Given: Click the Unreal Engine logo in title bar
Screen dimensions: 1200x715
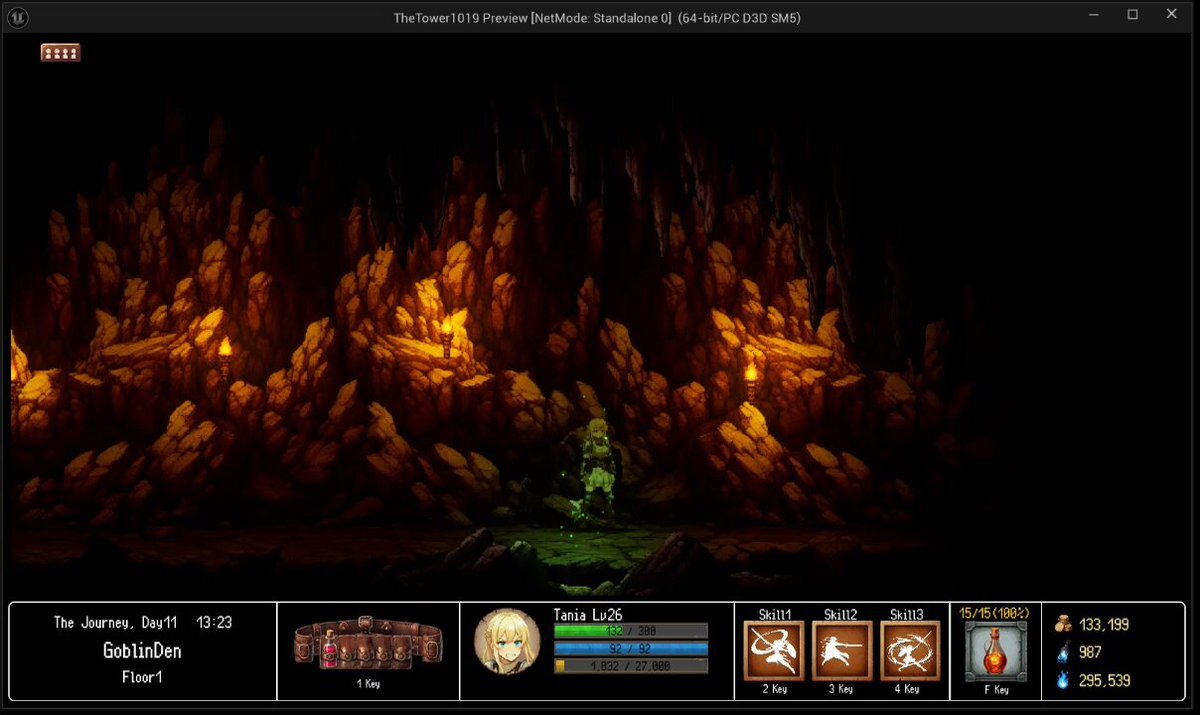Looking at the screenshot, I should (x=17, y=17).
